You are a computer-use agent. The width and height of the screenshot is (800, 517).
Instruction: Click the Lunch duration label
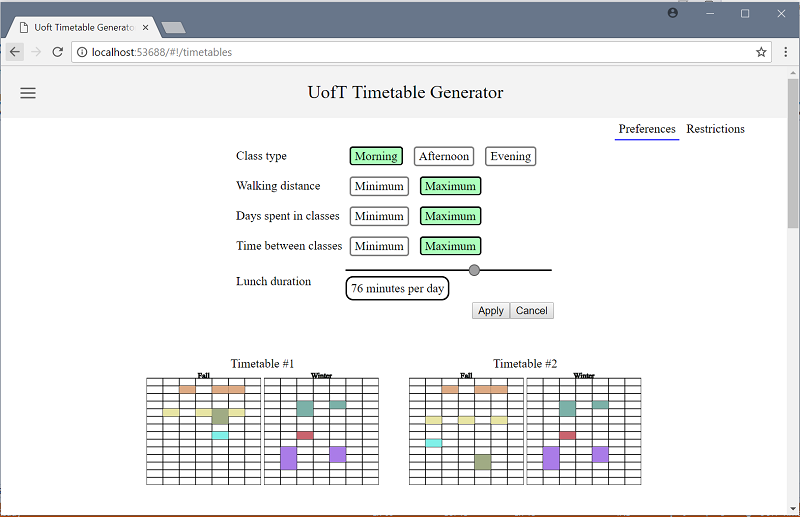click(273, 281)
